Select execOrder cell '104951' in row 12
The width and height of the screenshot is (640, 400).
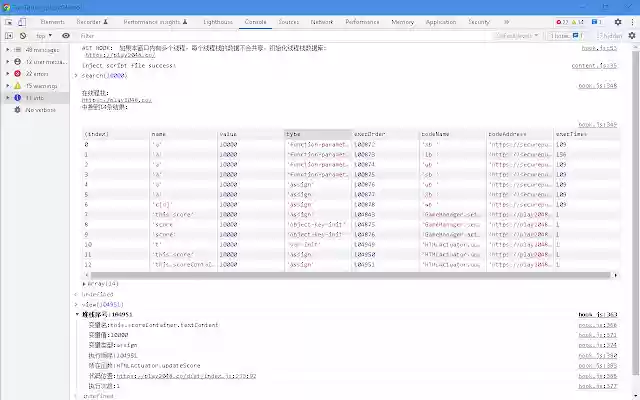[385, 265]
